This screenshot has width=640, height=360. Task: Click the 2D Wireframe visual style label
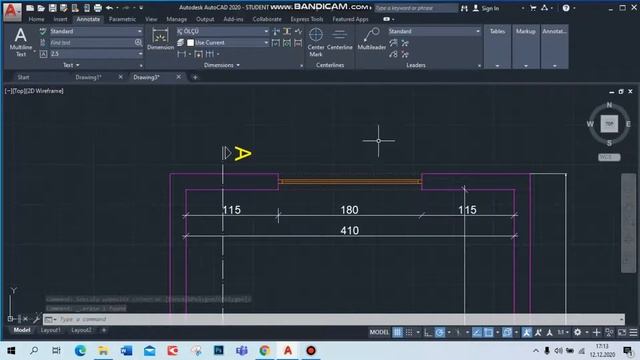[x=45, y=91]
